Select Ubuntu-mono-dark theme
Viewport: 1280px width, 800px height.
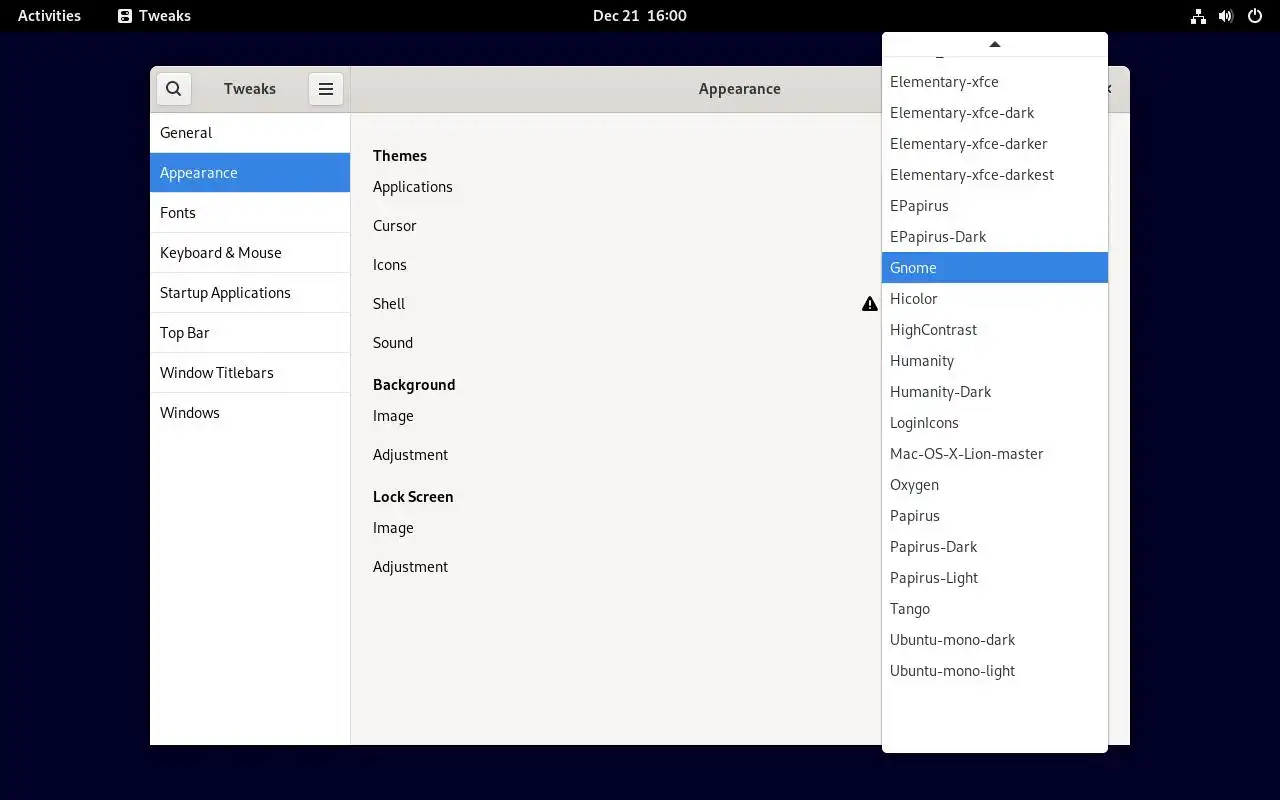point(995,639)
